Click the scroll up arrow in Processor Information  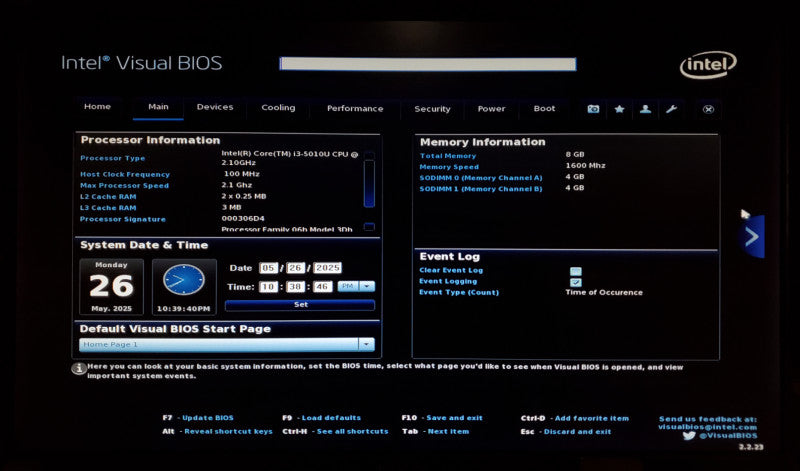[x=369, y=155]
